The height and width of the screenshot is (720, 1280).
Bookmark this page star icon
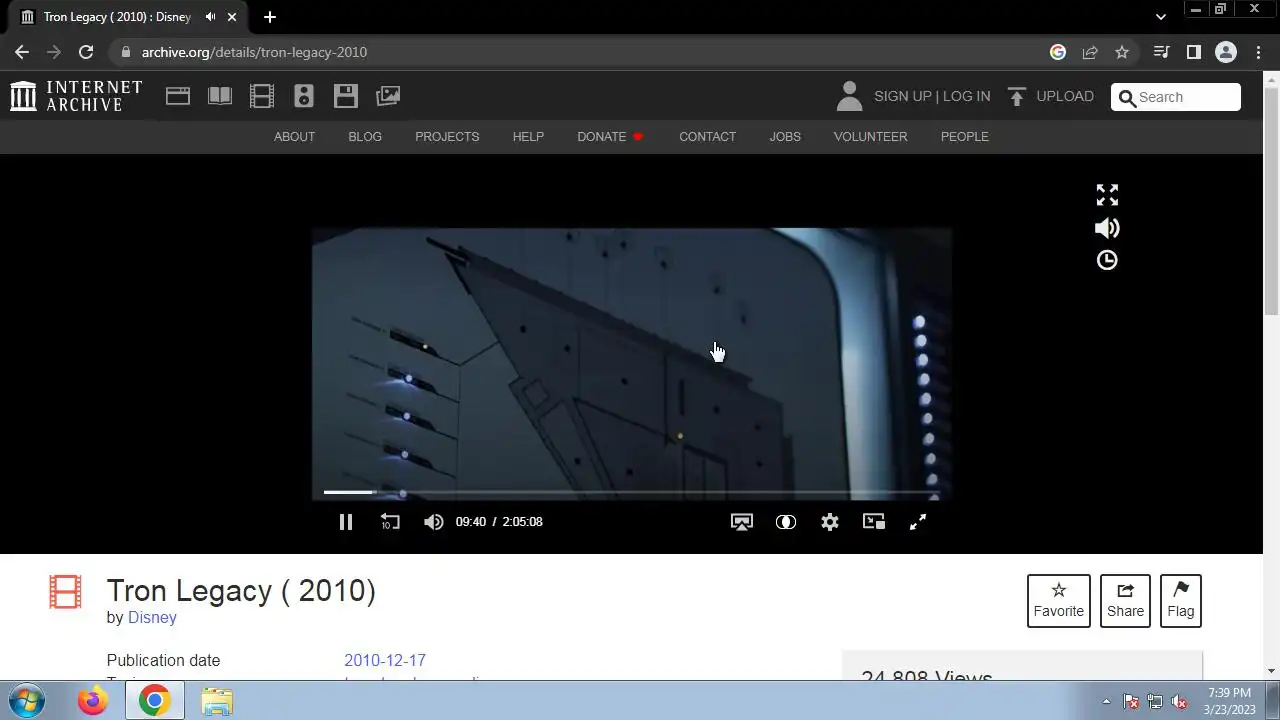pyautogui.click(x=1122, y=52)
